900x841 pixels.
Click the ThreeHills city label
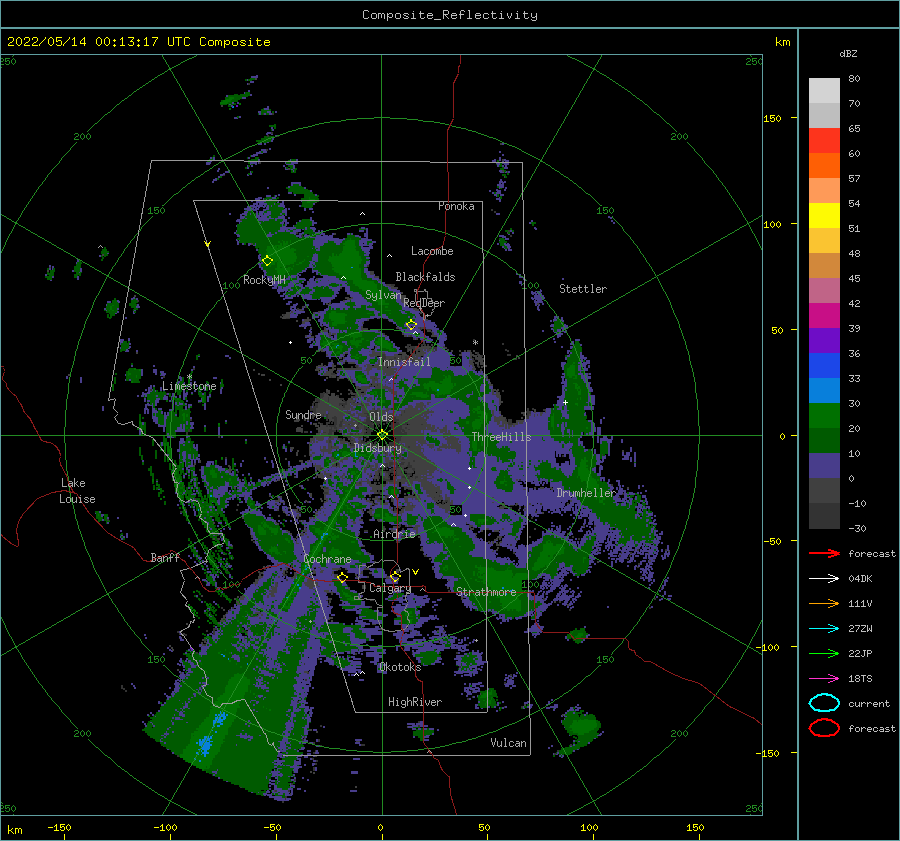(502, 437)
